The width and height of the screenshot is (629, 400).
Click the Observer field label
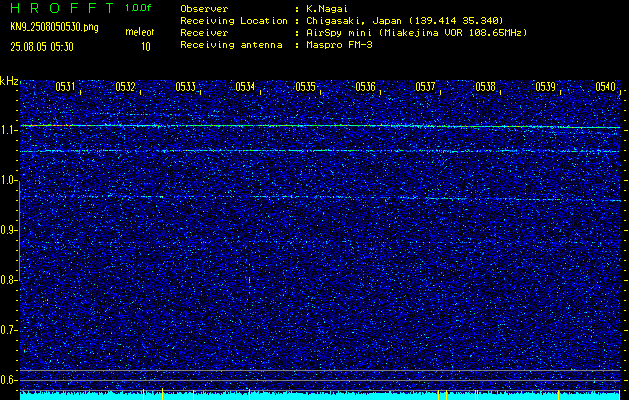click(x=204, y=9)
